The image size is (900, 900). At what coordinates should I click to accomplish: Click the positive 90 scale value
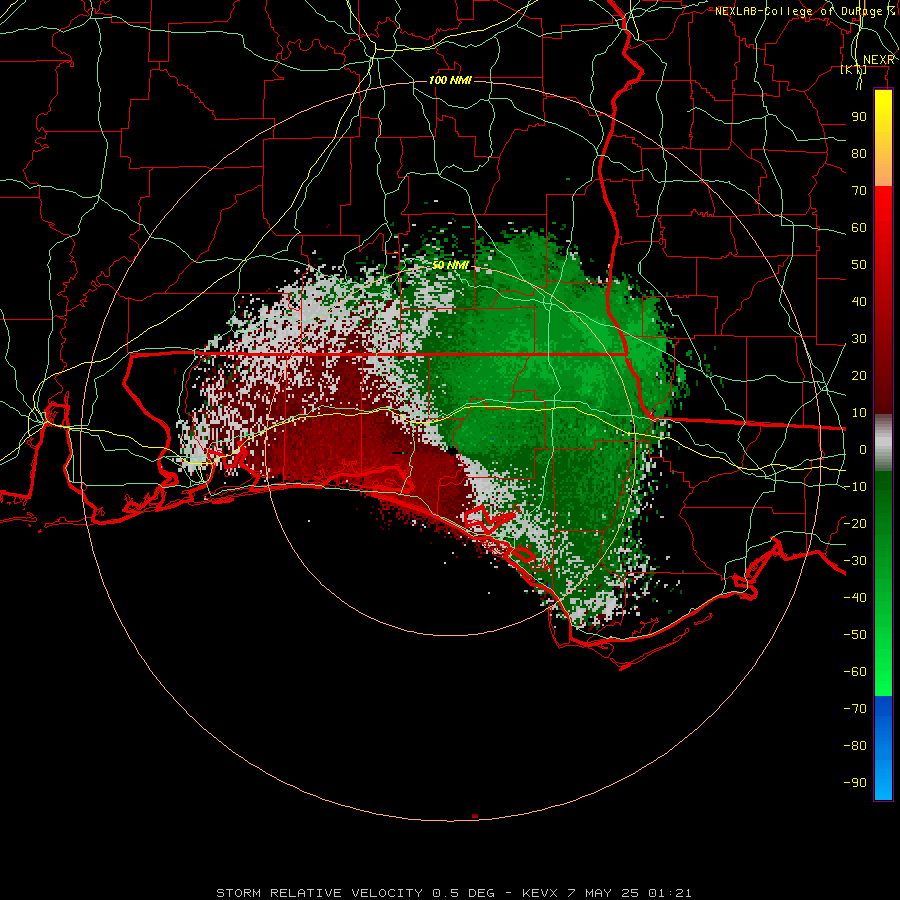pos(859,117)
